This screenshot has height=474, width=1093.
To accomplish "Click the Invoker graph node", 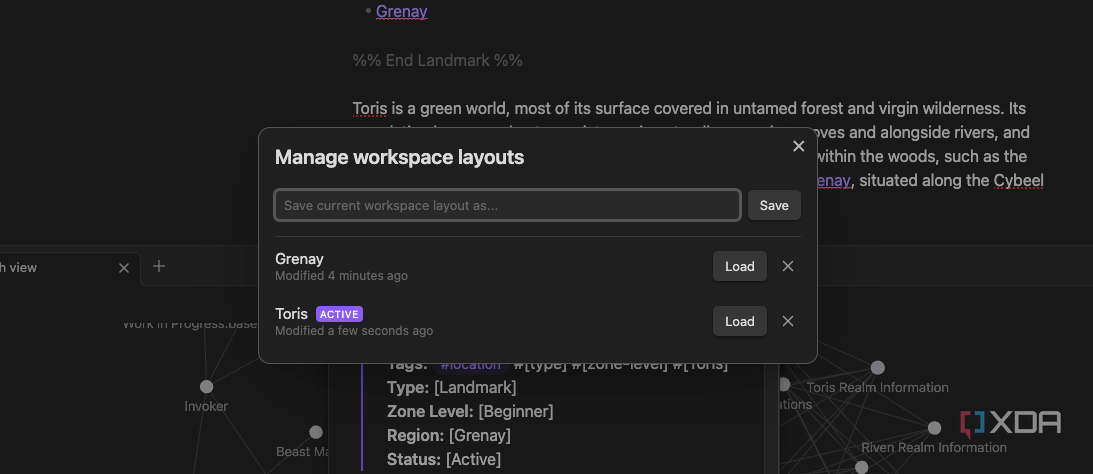I will pos(206,386).
